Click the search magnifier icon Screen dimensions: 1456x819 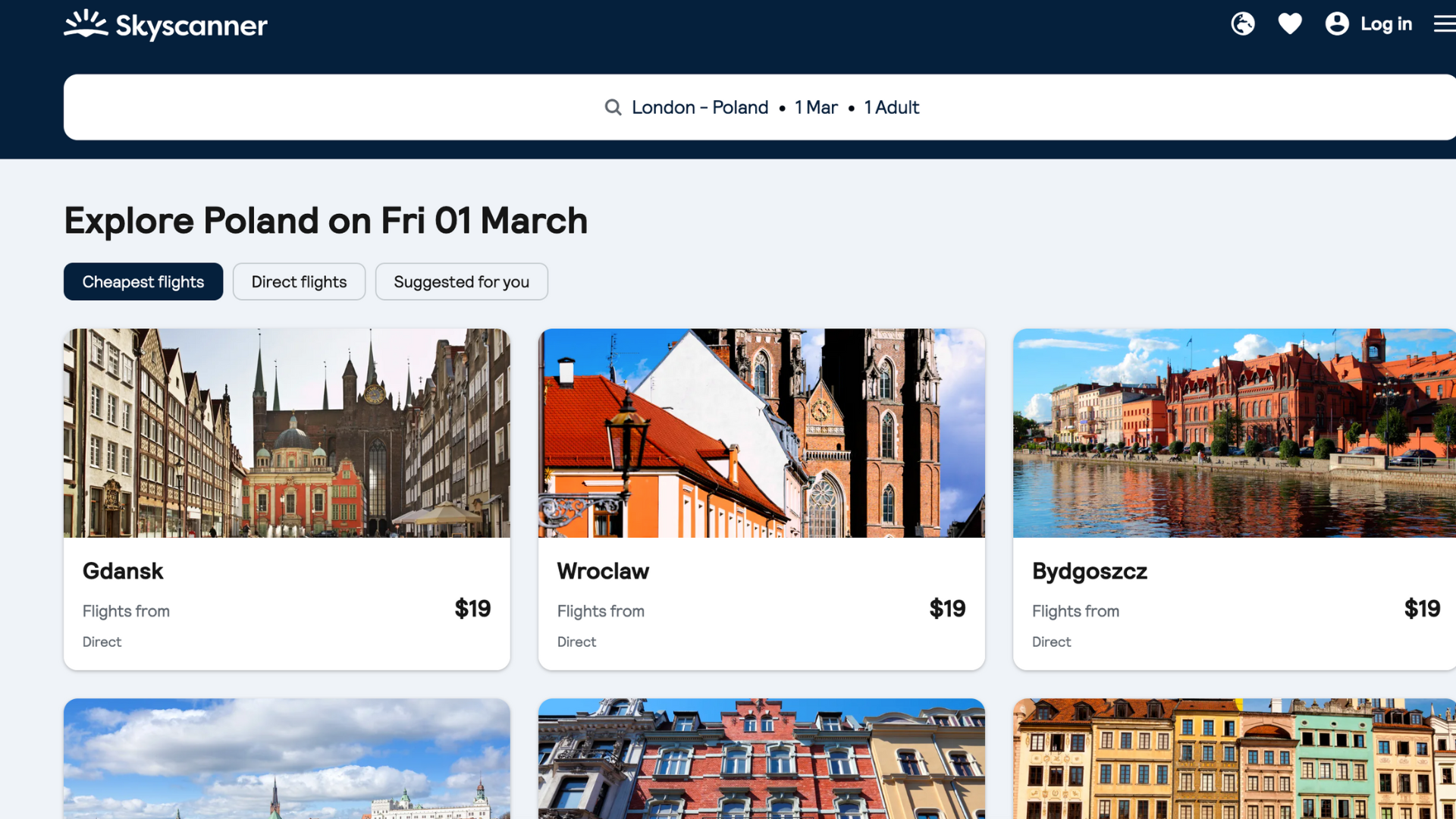pyautogui.click(x=613, y=107)
